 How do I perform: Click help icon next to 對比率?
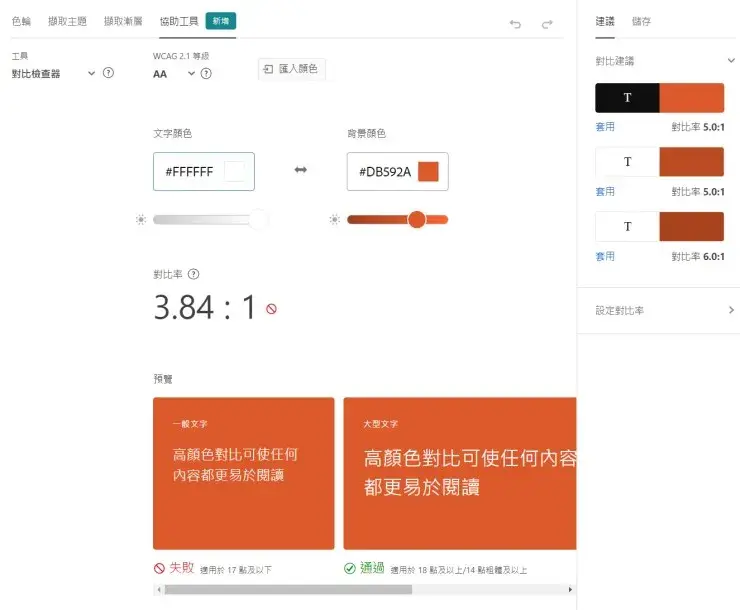pyautogui.click(x=193, y=274)
